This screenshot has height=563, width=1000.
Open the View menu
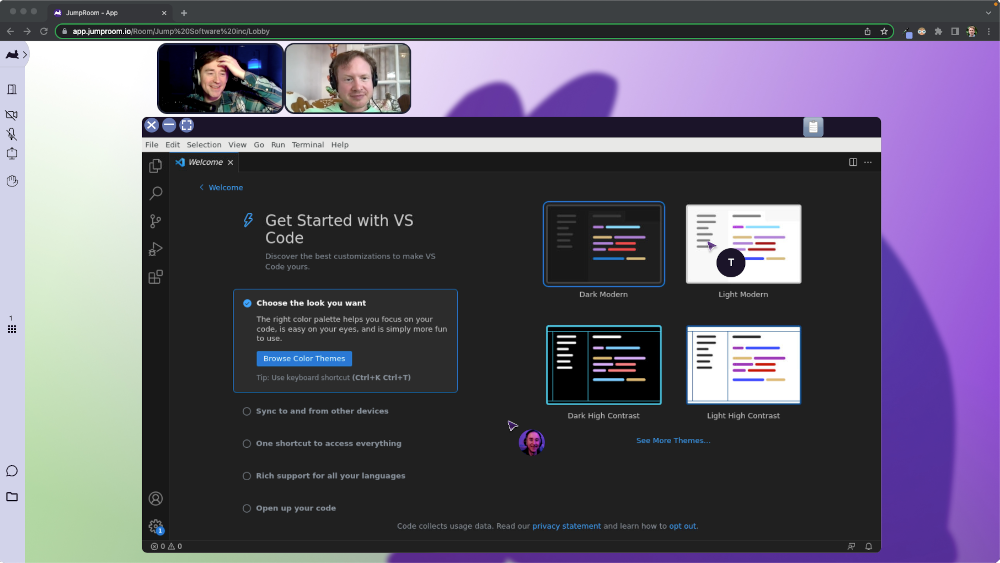(237, 145)
